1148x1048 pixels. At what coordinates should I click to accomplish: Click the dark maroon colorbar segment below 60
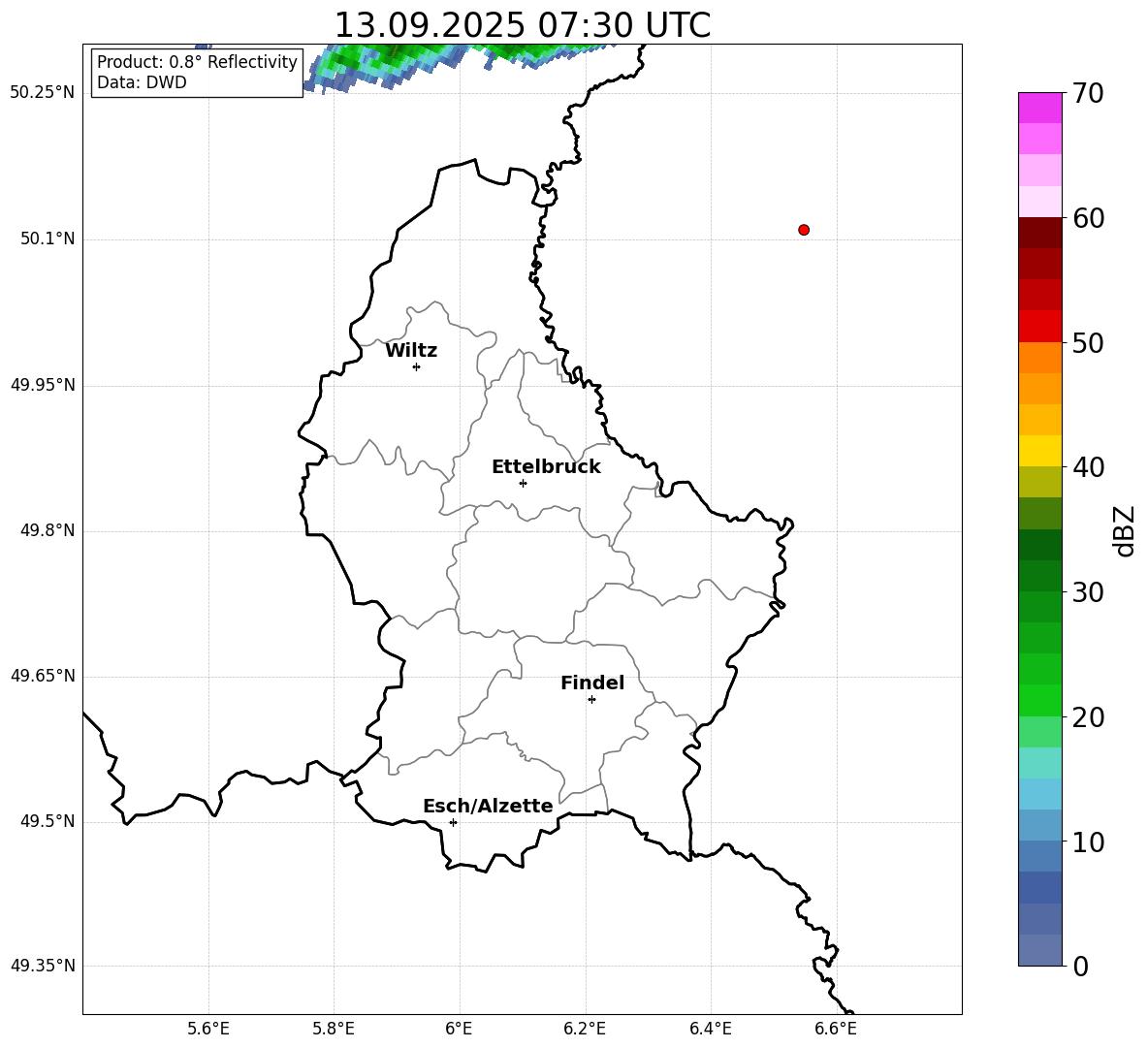pyautogui.click(x=1040, y=234)
